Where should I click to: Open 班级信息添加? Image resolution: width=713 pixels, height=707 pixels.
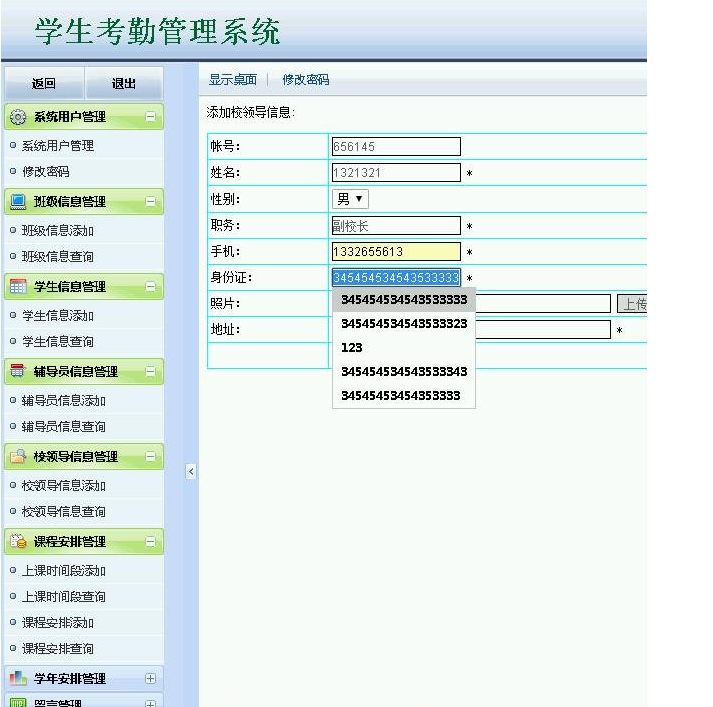pyautogui.click(x=58, y=231)
